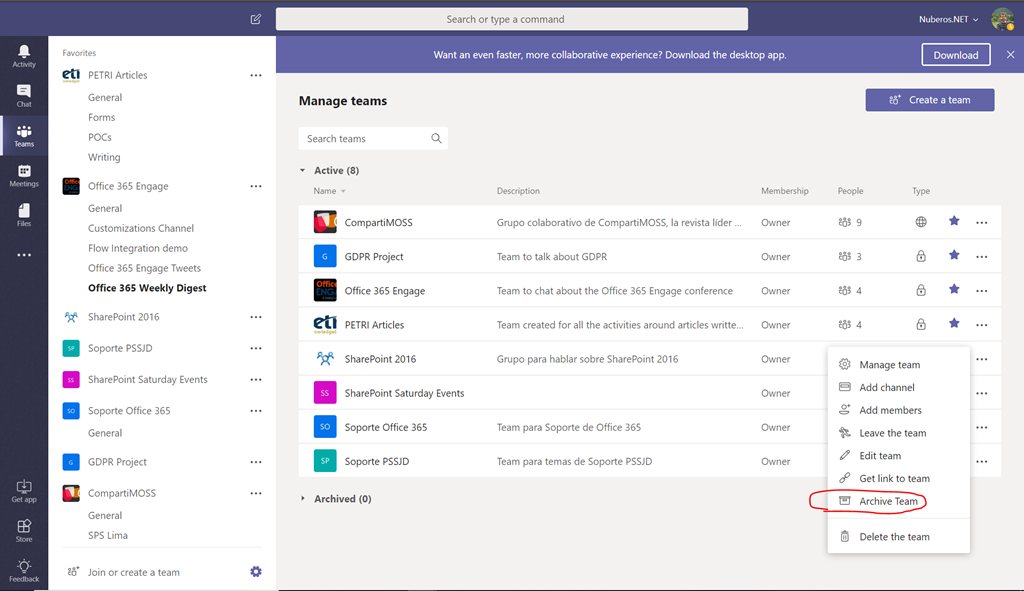Click the lock type icon for GDPR Project
Viewport: 1024px width, 591px height.
pos(921,256)
